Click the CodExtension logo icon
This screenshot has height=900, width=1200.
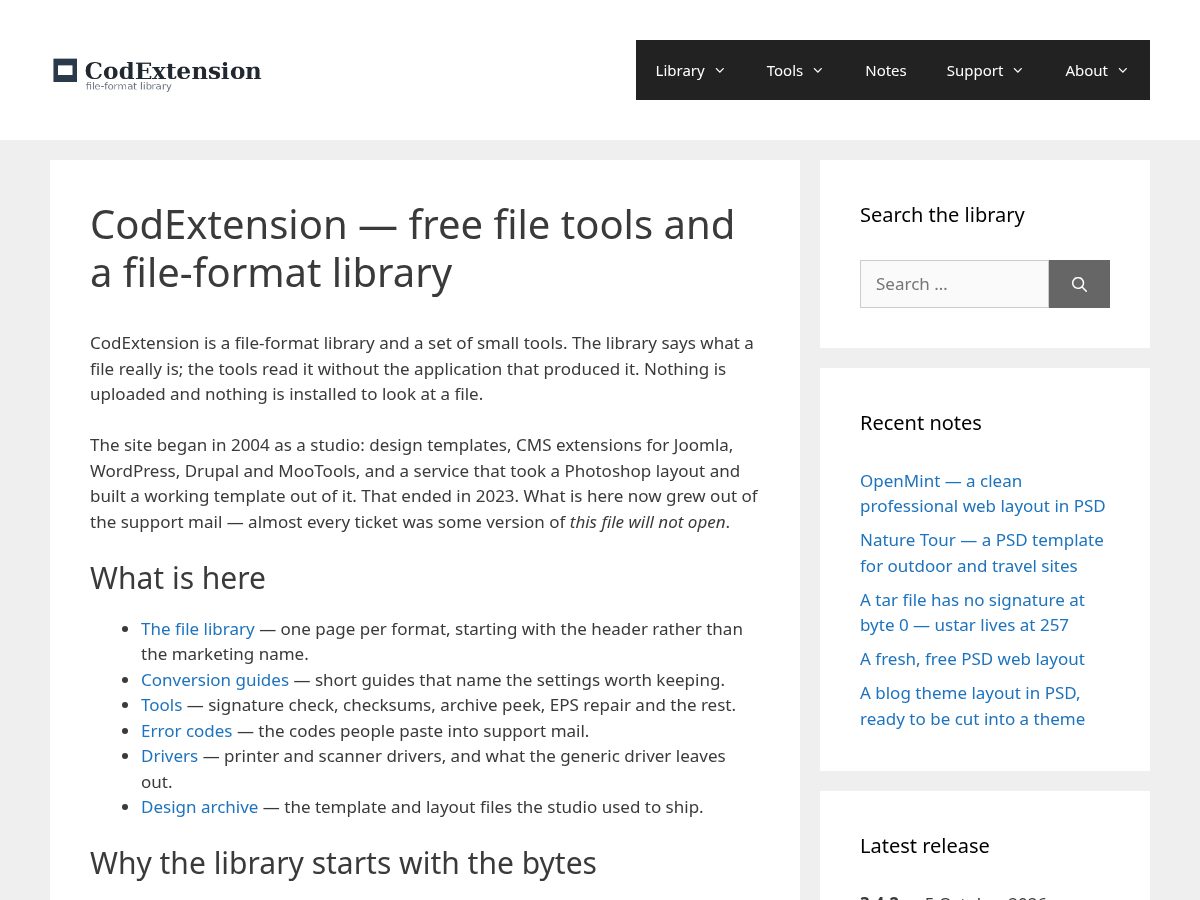tap(65, 70)
